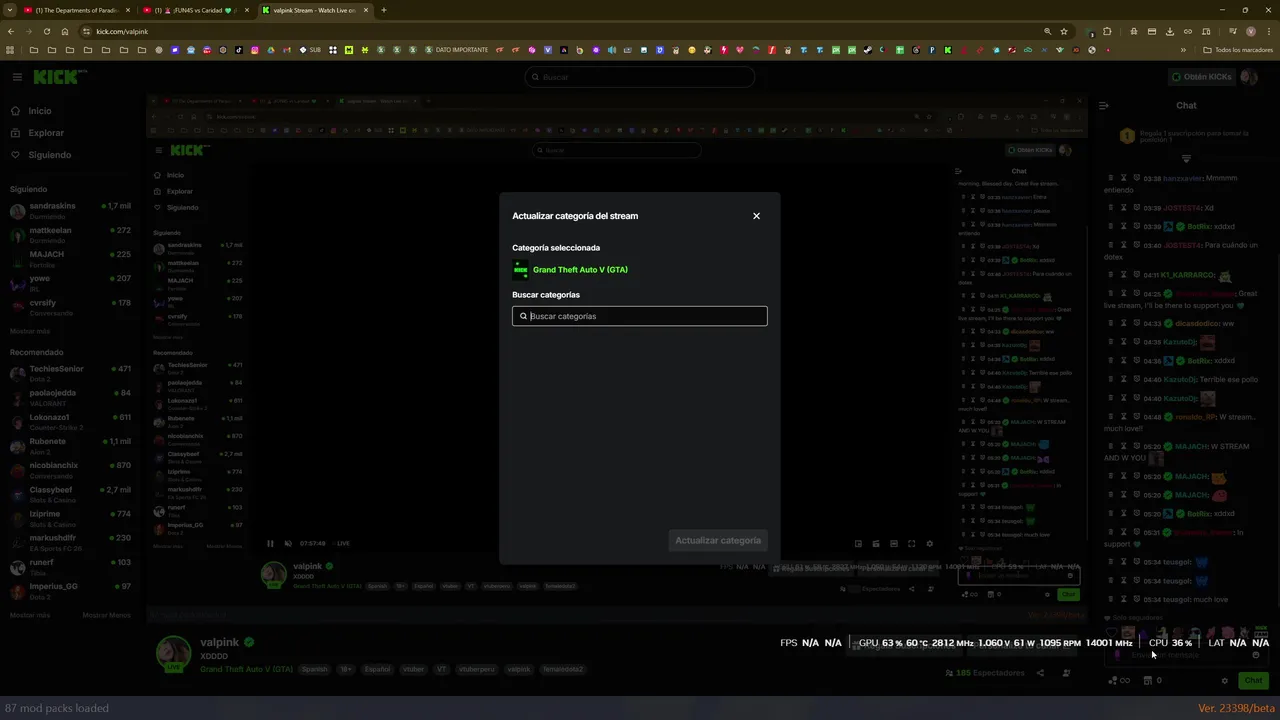1280x720 pixels.
Task: Click the vtuberperu tag
Action: (x=478, y=669)
